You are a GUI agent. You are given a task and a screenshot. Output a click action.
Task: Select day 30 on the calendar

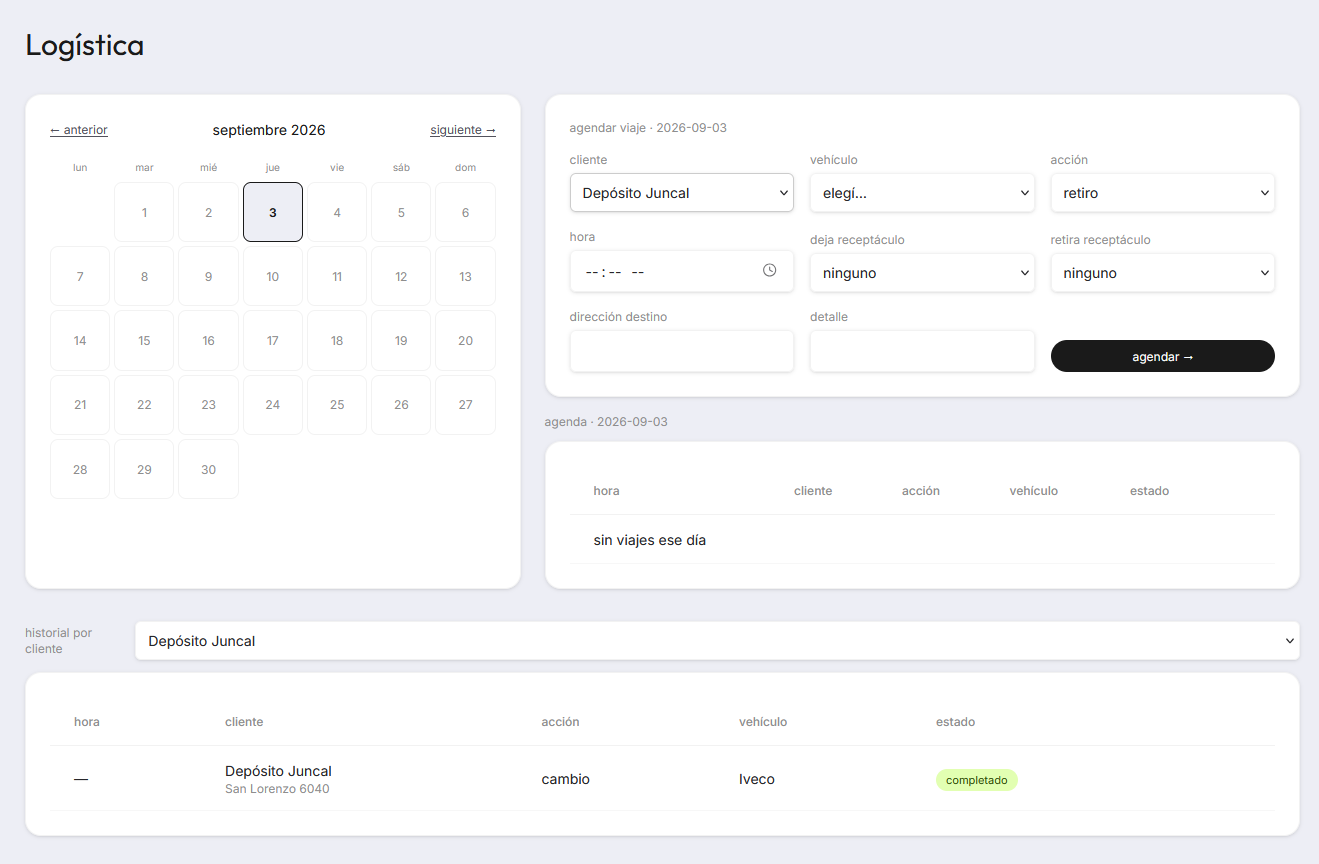[x=208, y=469]
